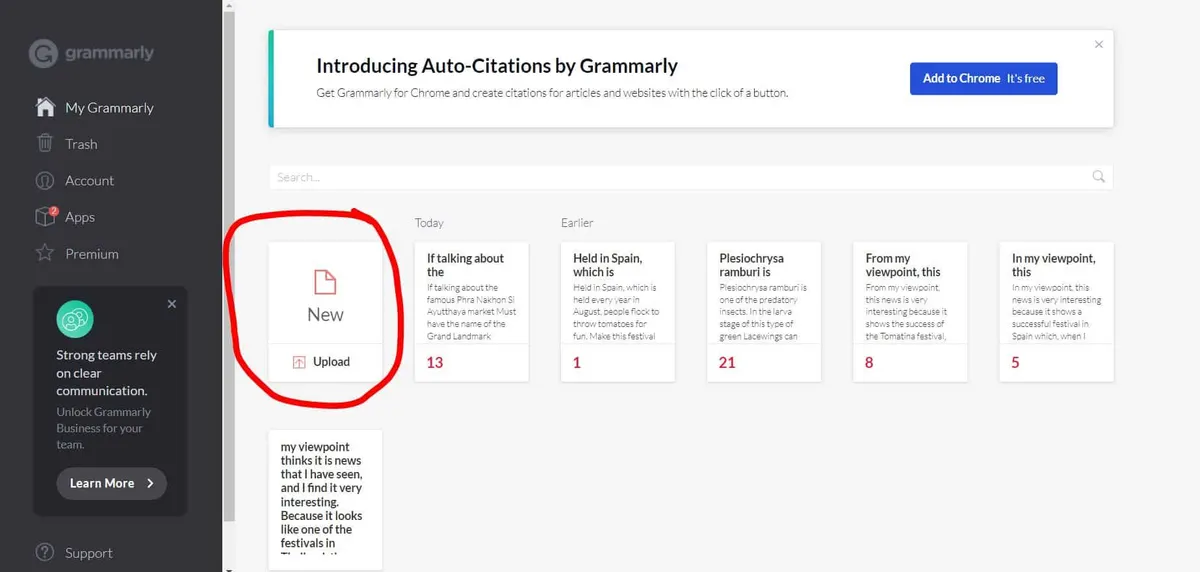Click the Add to Chrome button
The image size is (1200, 572).
(983, 78)
